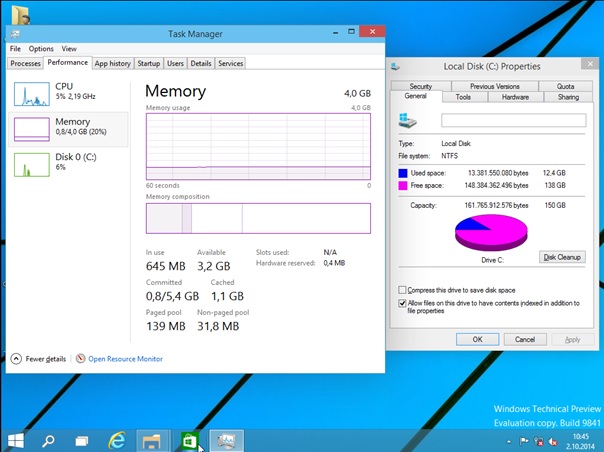Launch Internet Explorer from the taskbar
This screenshot has width=604, height=452.
(117, 440)
